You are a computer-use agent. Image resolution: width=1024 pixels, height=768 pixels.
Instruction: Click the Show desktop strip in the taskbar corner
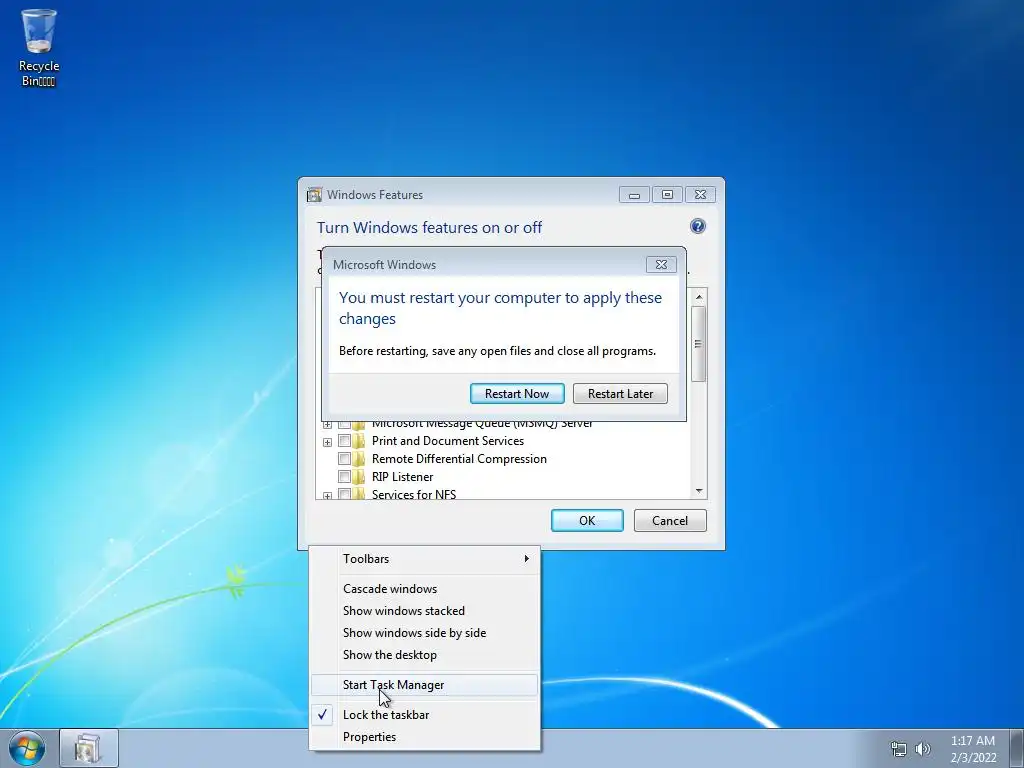tap(1017, 748)
